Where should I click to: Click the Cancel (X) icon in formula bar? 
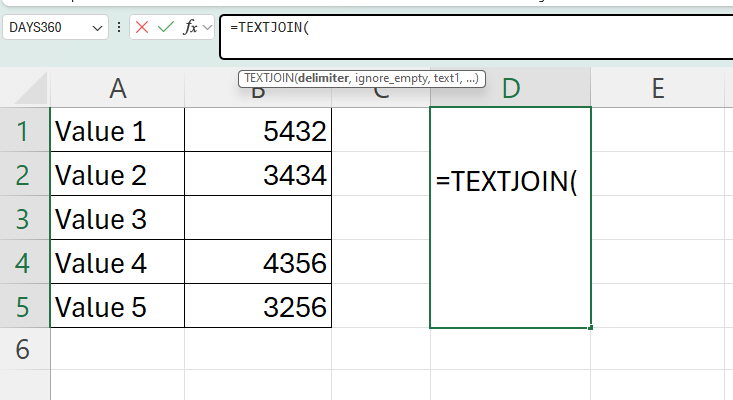[x=142, y=28]
